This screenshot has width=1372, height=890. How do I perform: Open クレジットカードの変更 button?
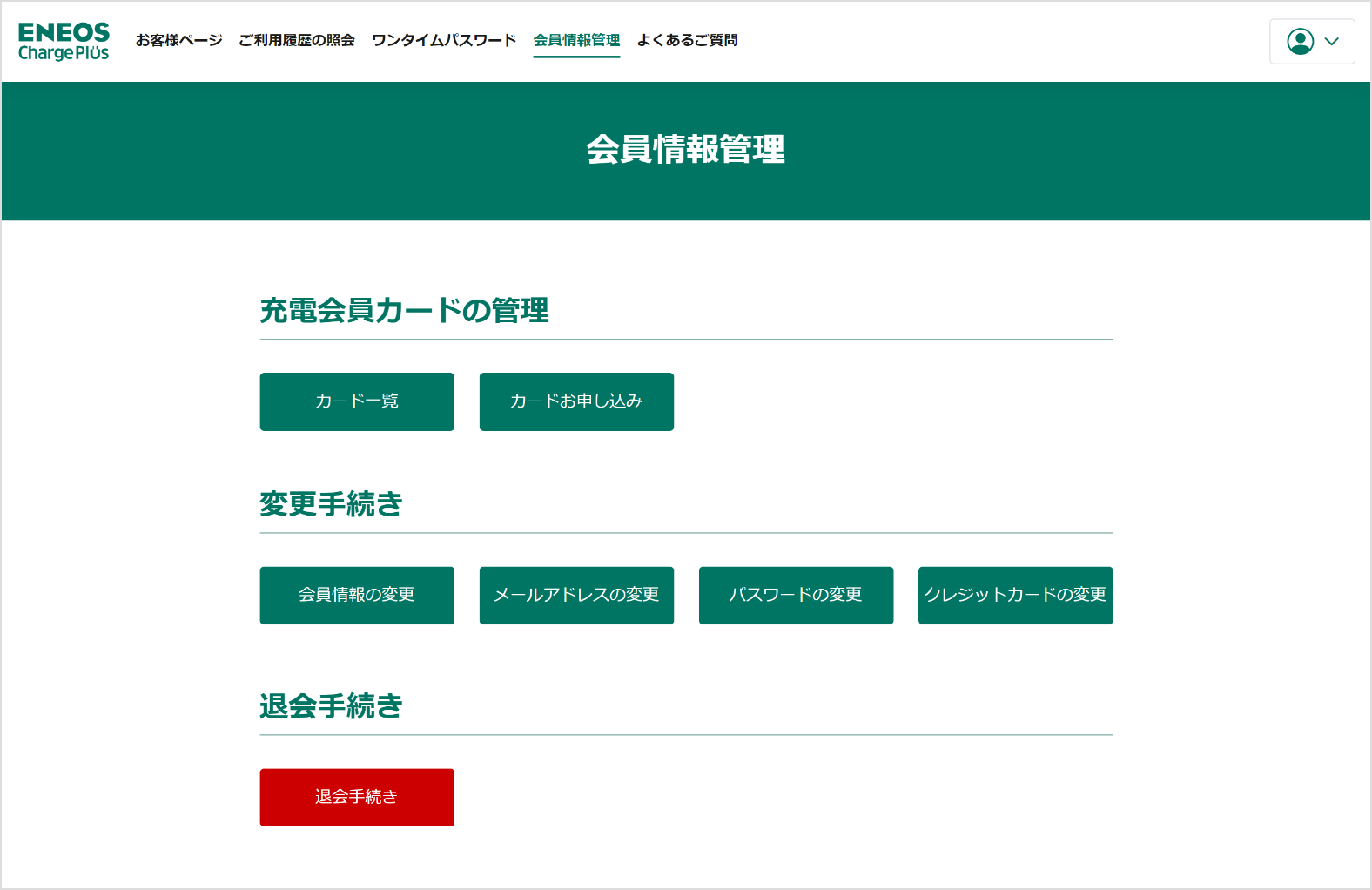click(x=1015, y=596)
